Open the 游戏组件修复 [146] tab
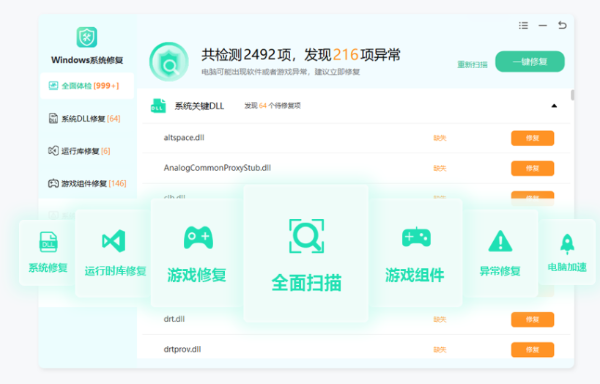The image size is (600, 384). (87, 184)
